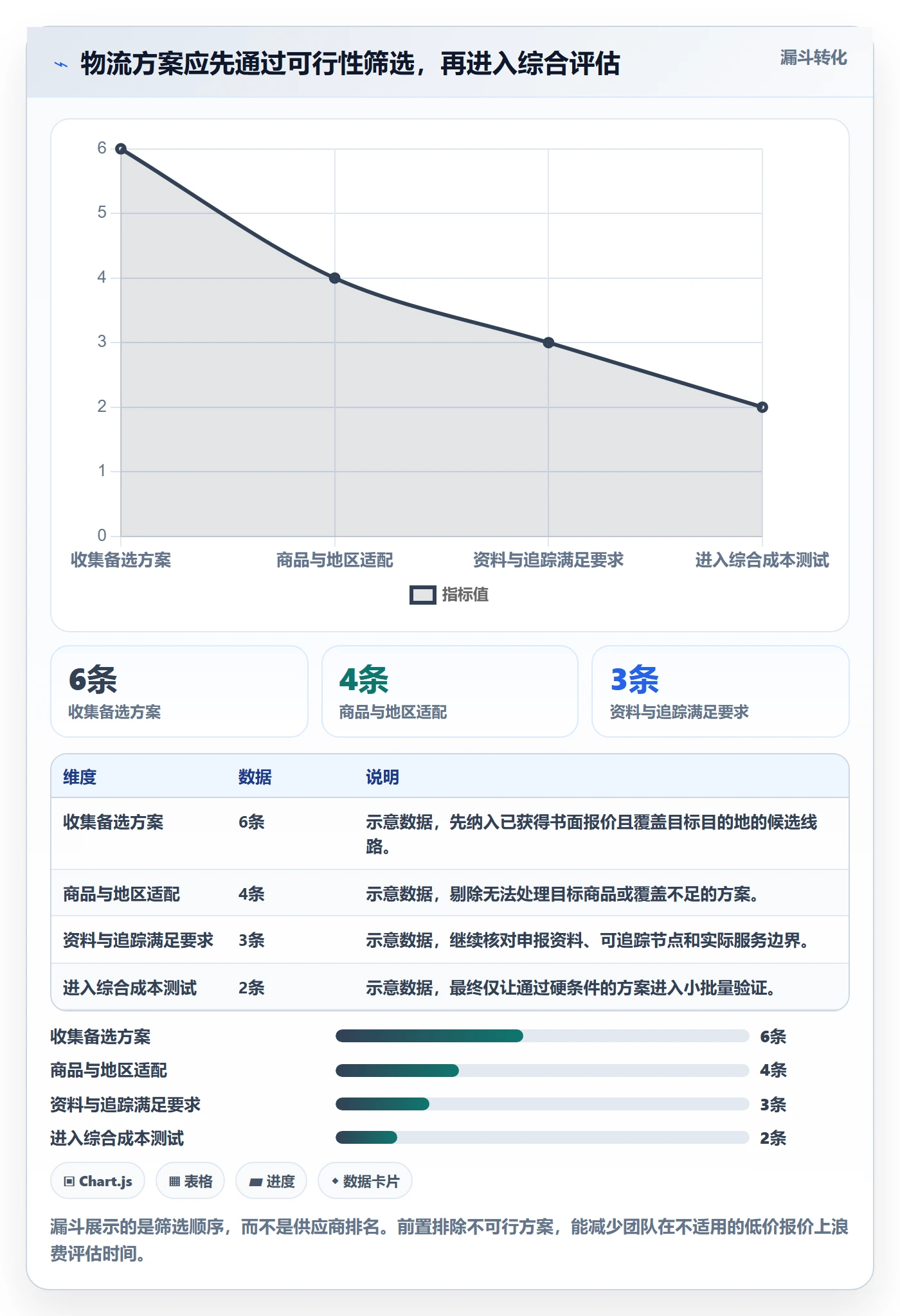Click table cell 收集备选方案 in first row
Viewport: 900px width, 1316px height.
pyautogui.click(x=113, y=822)
